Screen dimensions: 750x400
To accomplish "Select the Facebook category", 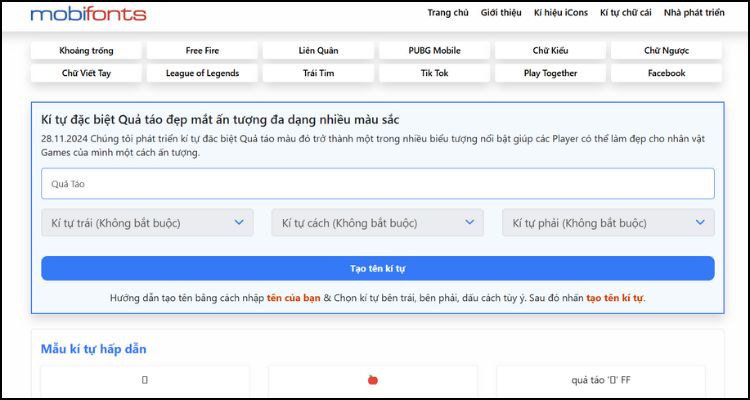I will pyautogui.click(x=666, y=73).
